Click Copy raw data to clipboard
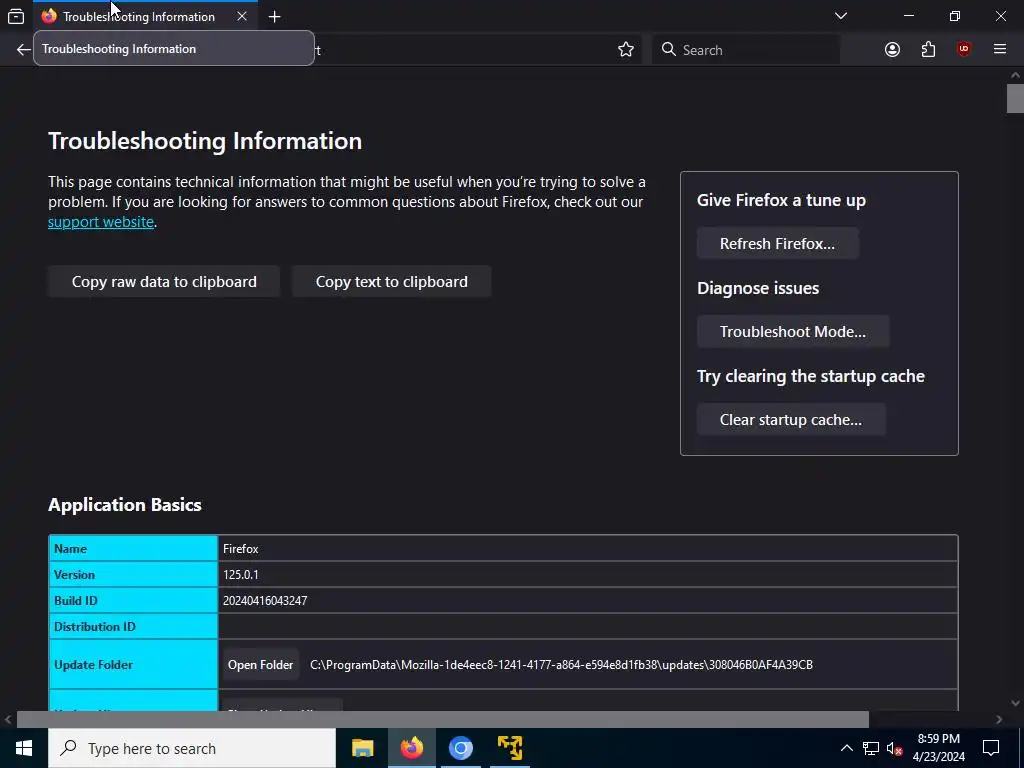The height and width of the screenshot is (768, 1024). coord(164,281)
